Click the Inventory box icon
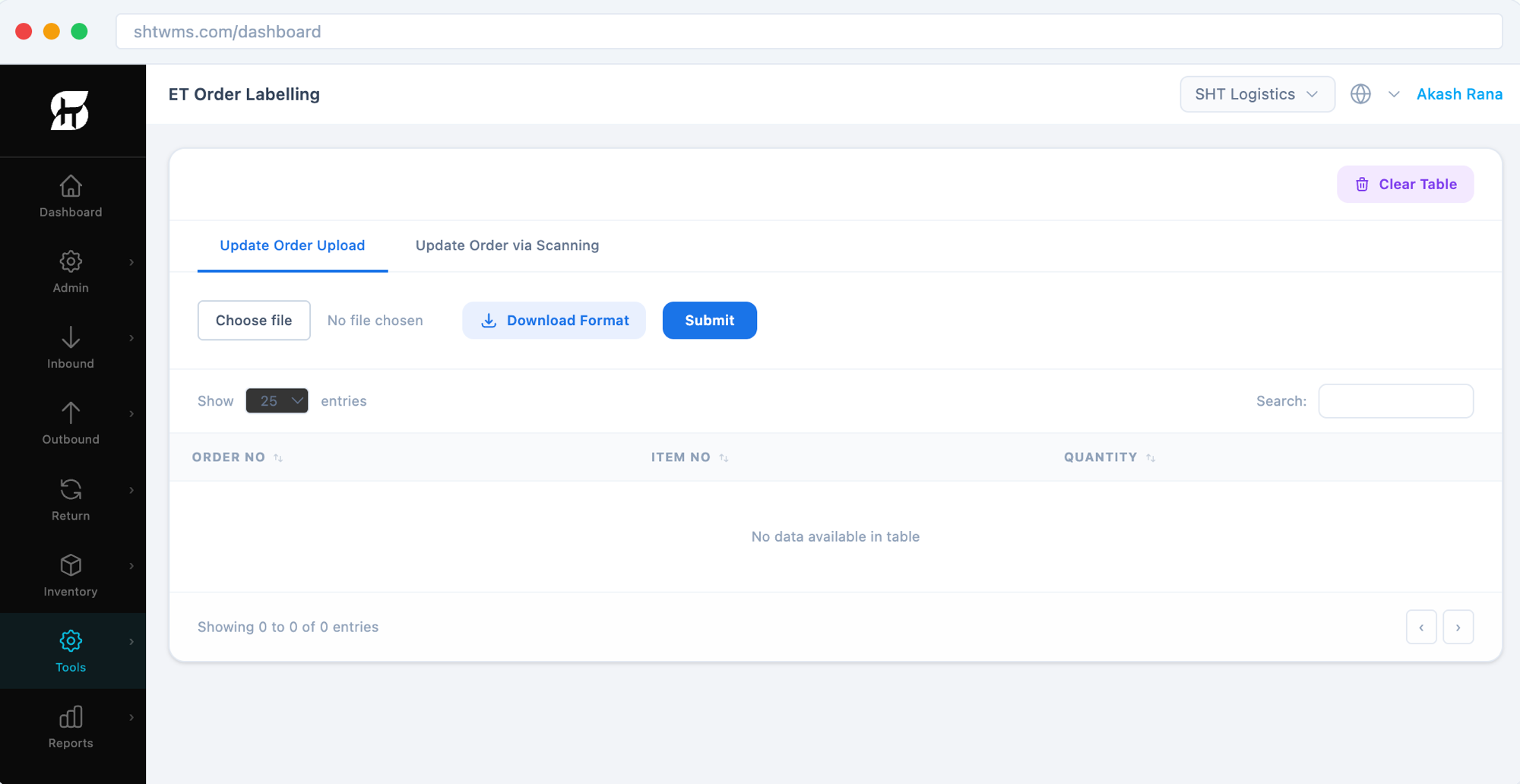This screenshot has height=784, width=1520. pyautogui.click(x=71, y=565)
